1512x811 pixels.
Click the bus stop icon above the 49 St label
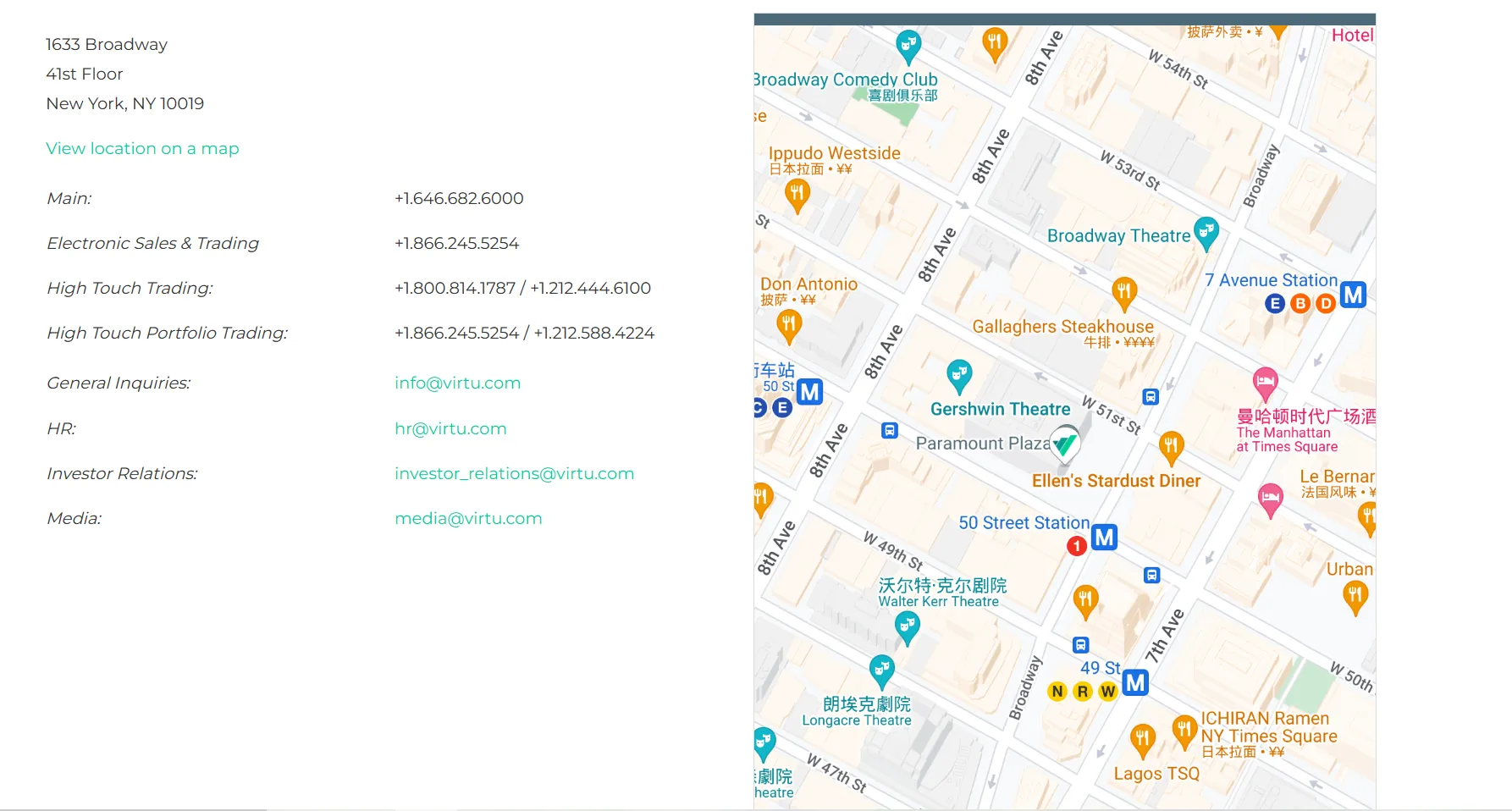click(1081, 645)
